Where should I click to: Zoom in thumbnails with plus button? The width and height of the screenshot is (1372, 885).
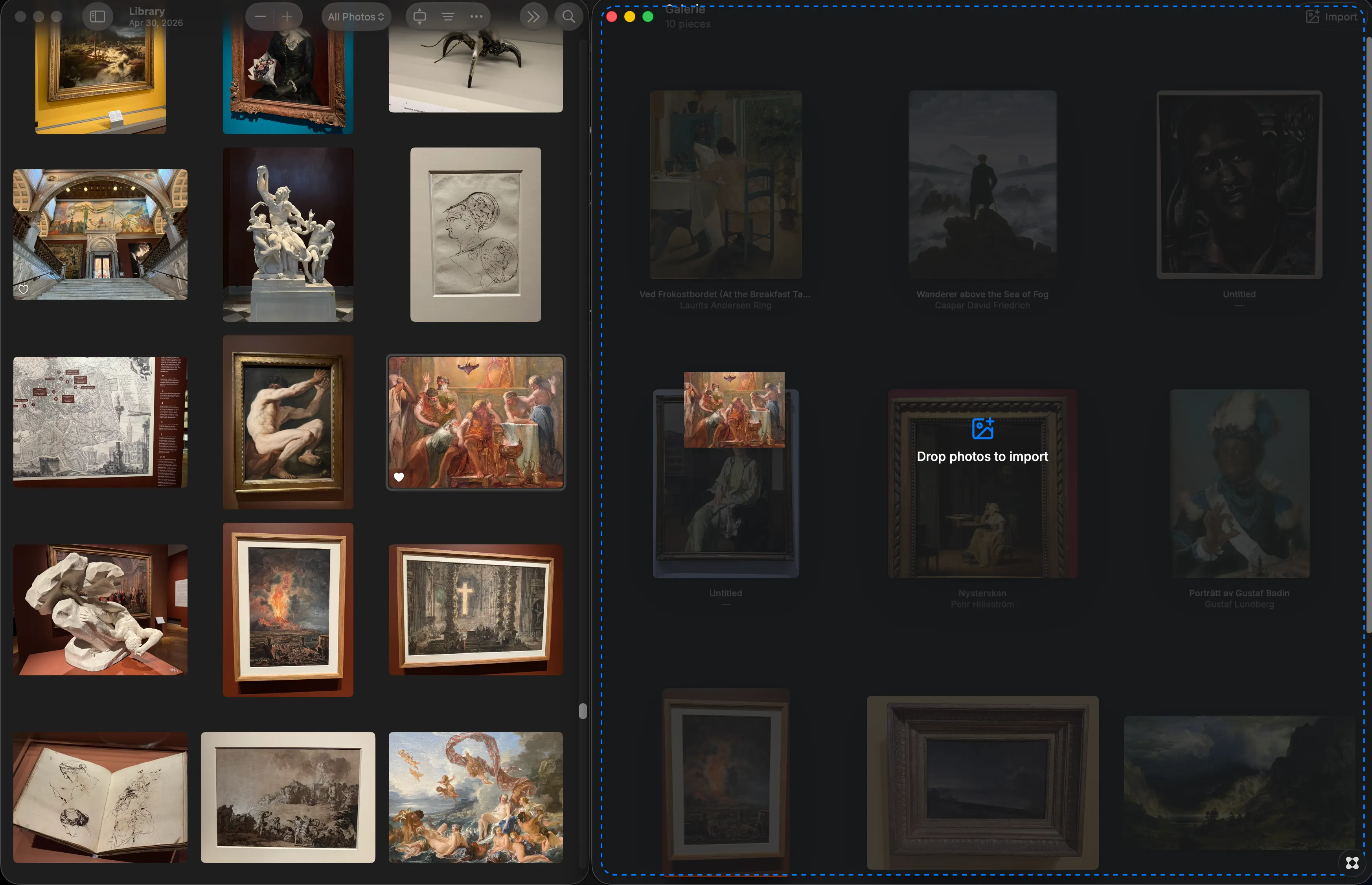coord(288,17)
